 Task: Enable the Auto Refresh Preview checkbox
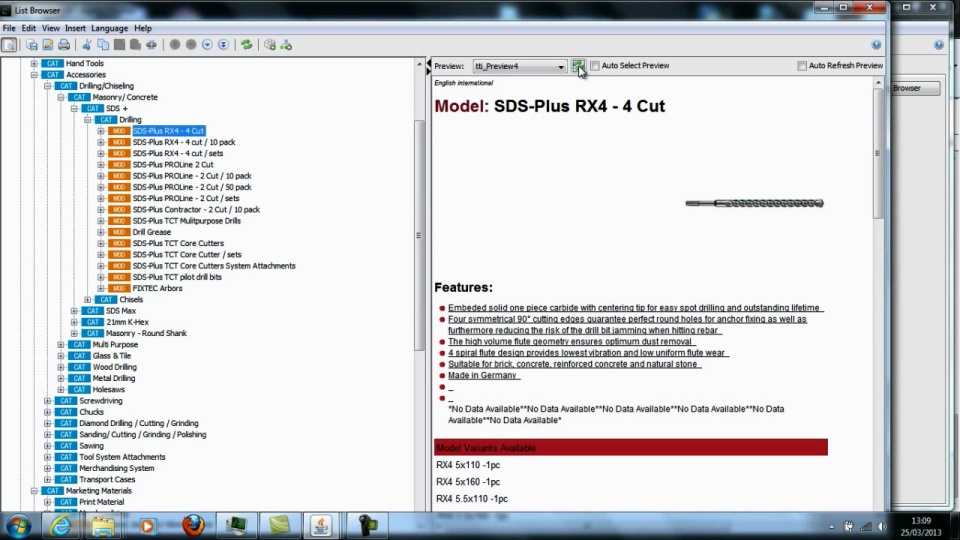pos(802,66)
